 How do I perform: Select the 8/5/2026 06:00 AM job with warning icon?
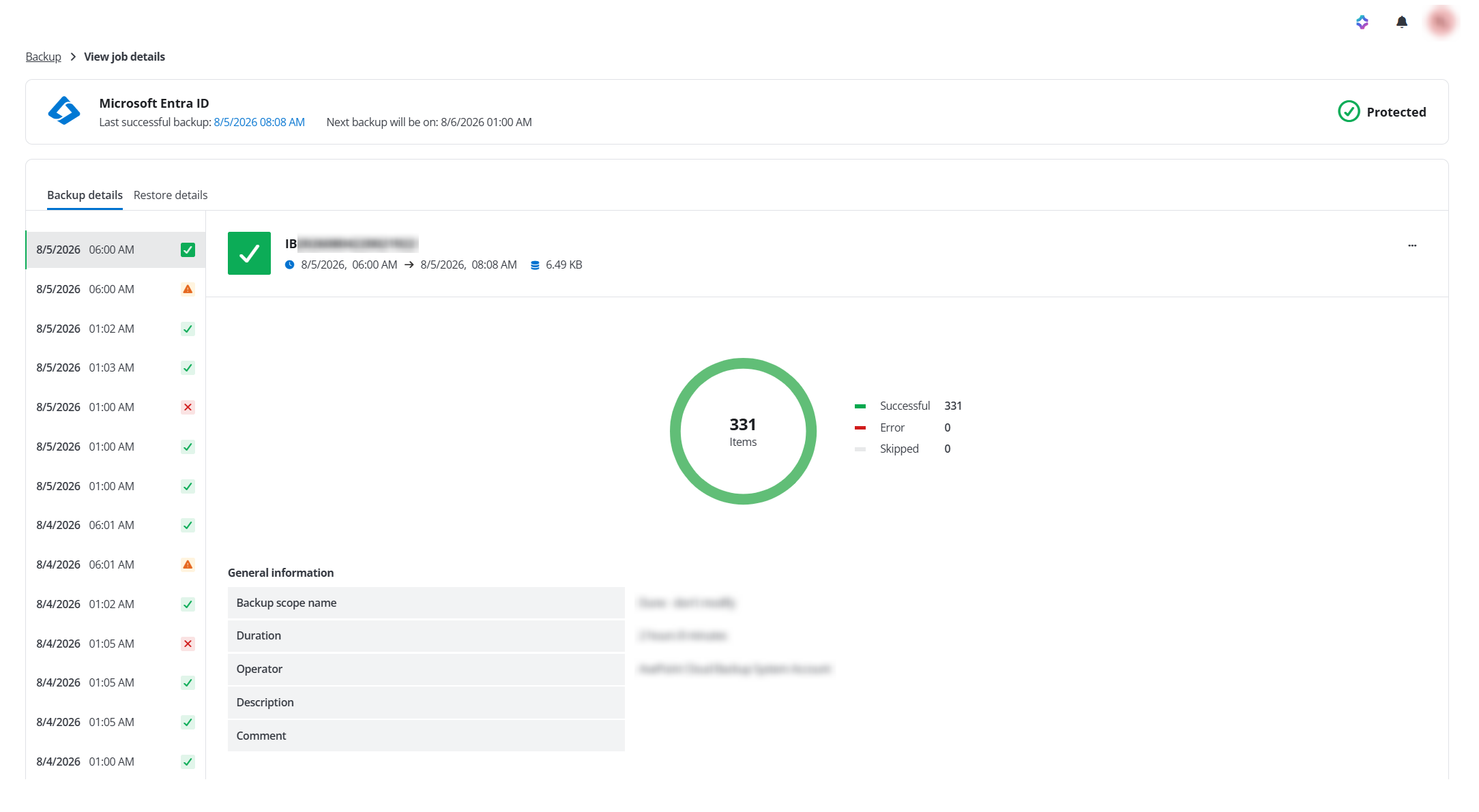click(x=115, y=290)
